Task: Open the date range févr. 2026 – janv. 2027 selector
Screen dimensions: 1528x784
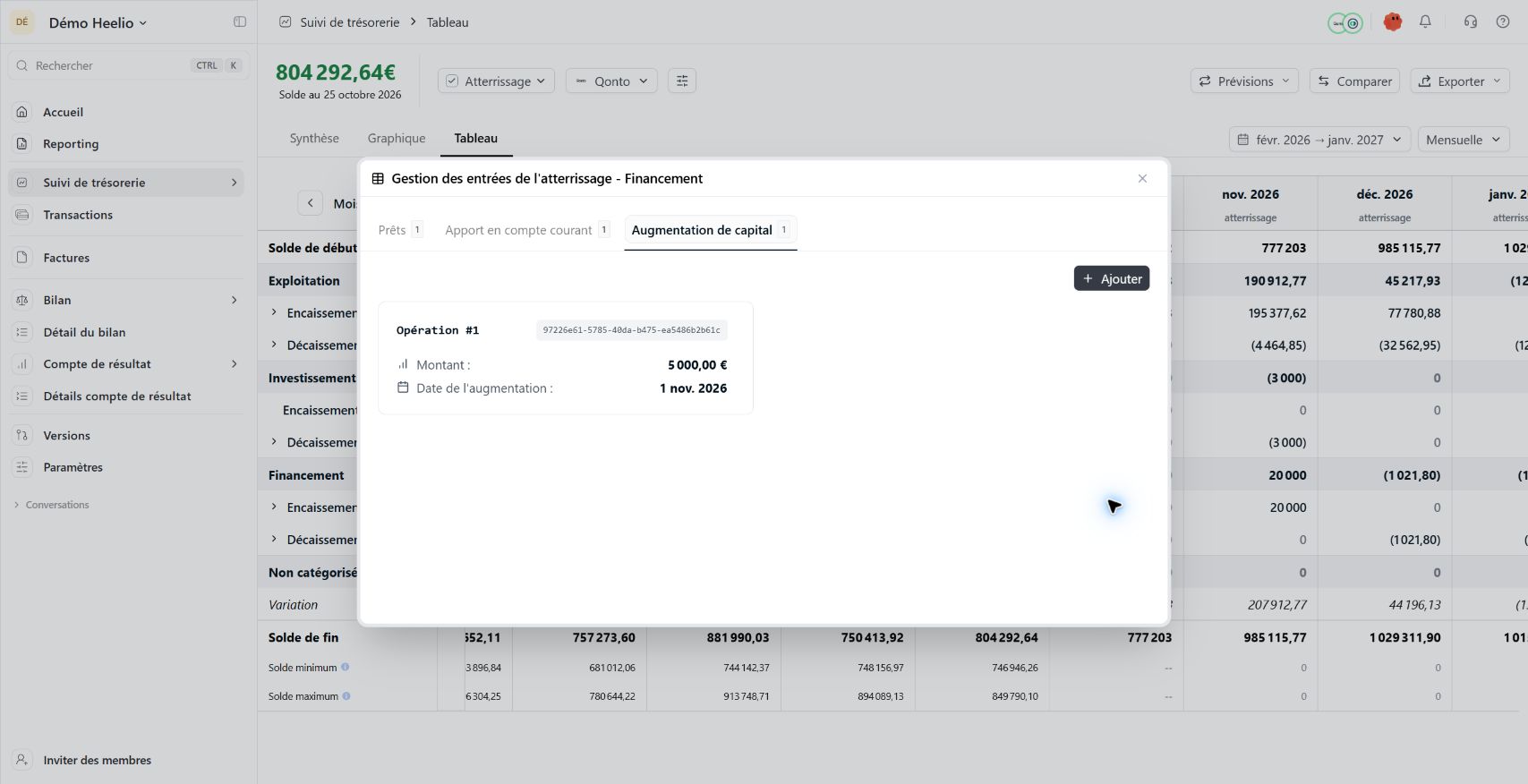Action: [x=1319, y=140]
